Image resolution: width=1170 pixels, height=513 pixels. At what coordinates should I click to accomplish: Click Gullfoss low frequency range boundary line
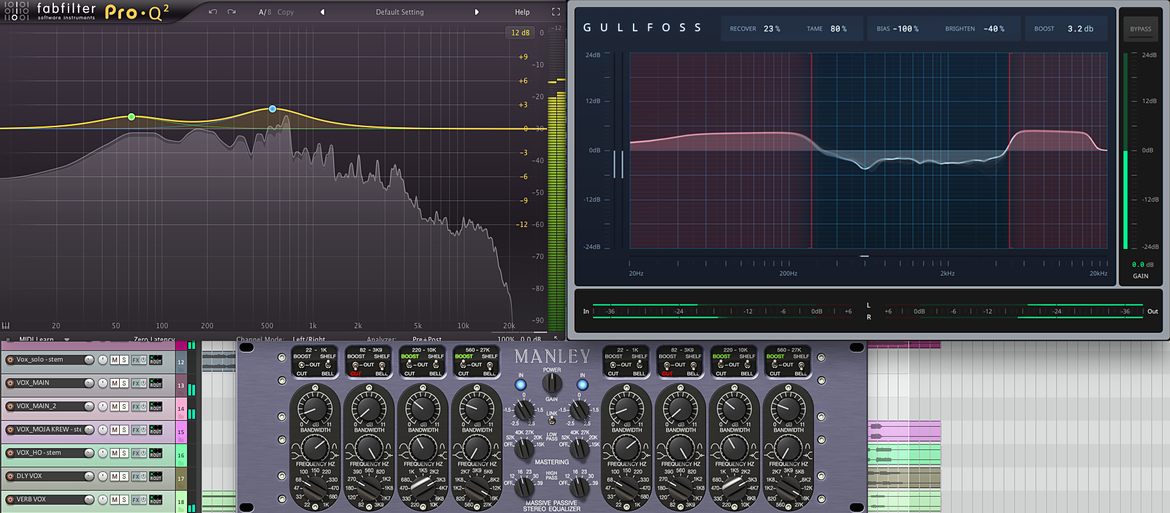tap(811, 151)
